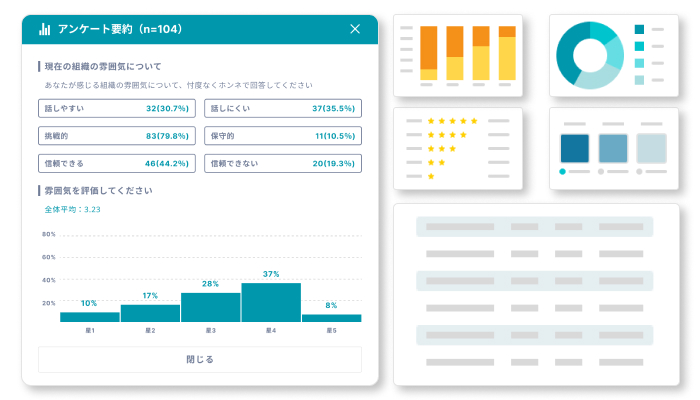Select the 信頼できない response box
The height and width of the screenshot is (400, 700).
tap(283, 162)
